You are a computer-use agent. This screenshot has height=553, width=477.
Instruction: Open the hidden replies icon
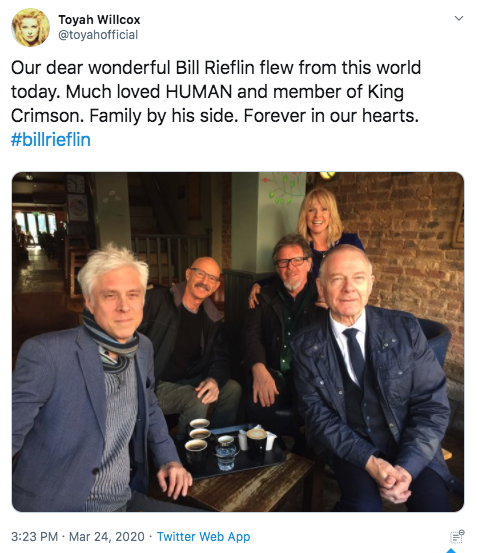(x=457, y=537)
